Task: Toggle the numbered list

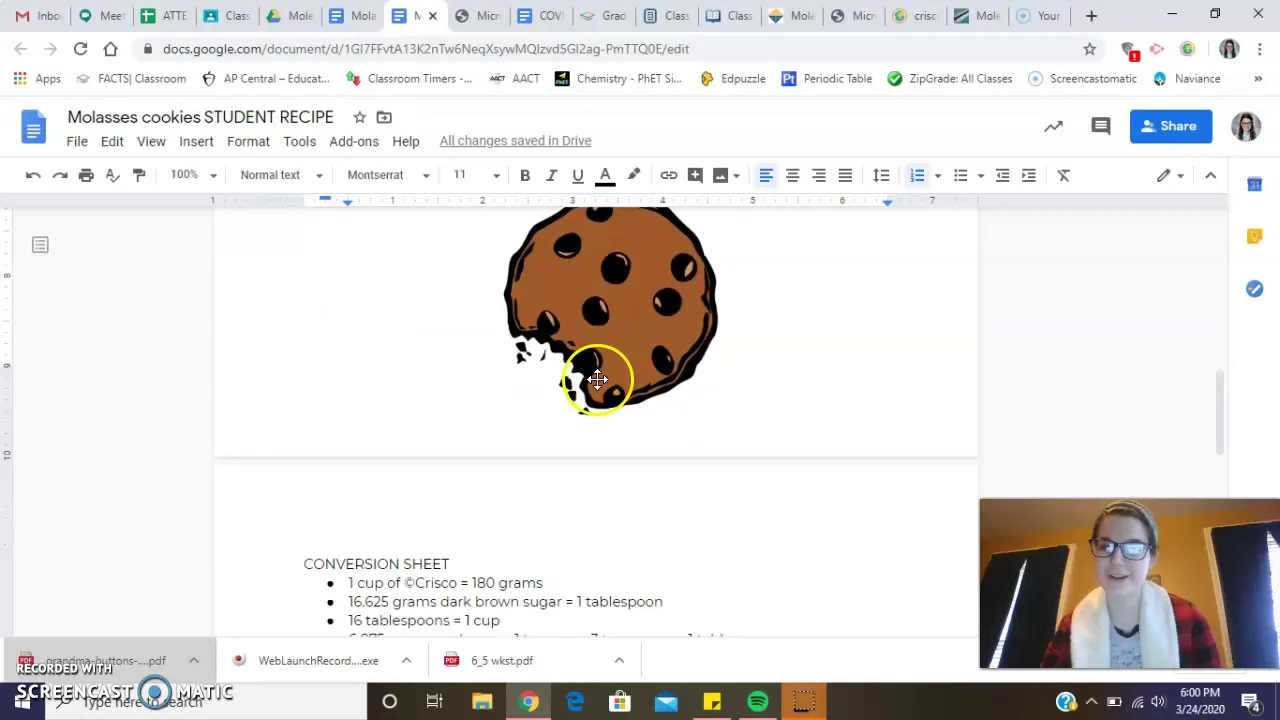Action: tap(917, 175)
